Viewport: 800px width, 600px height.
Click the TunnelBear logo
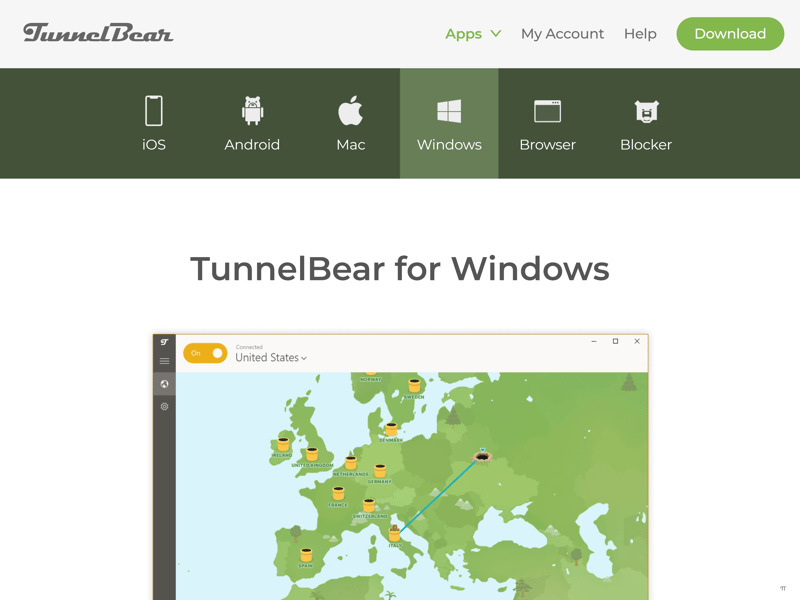(98, 33)
